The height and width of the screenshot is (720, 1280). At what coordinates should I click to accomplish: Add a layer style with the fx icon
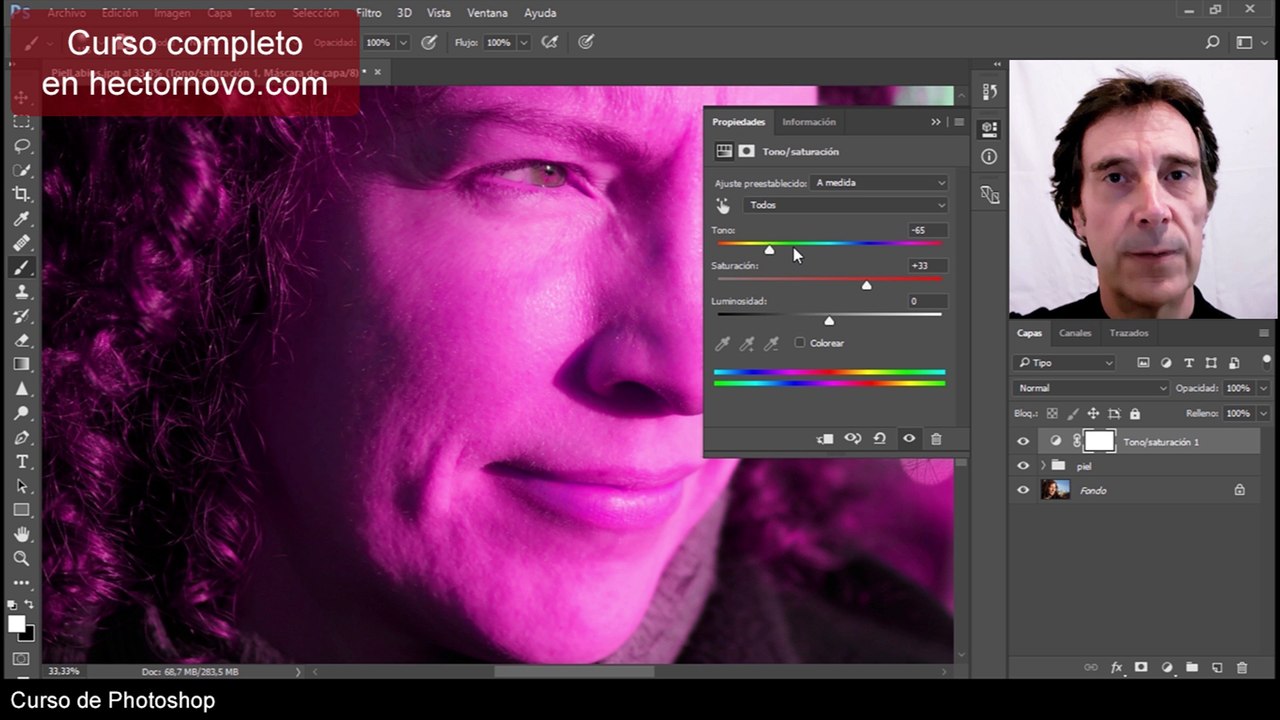[1117, 668]
